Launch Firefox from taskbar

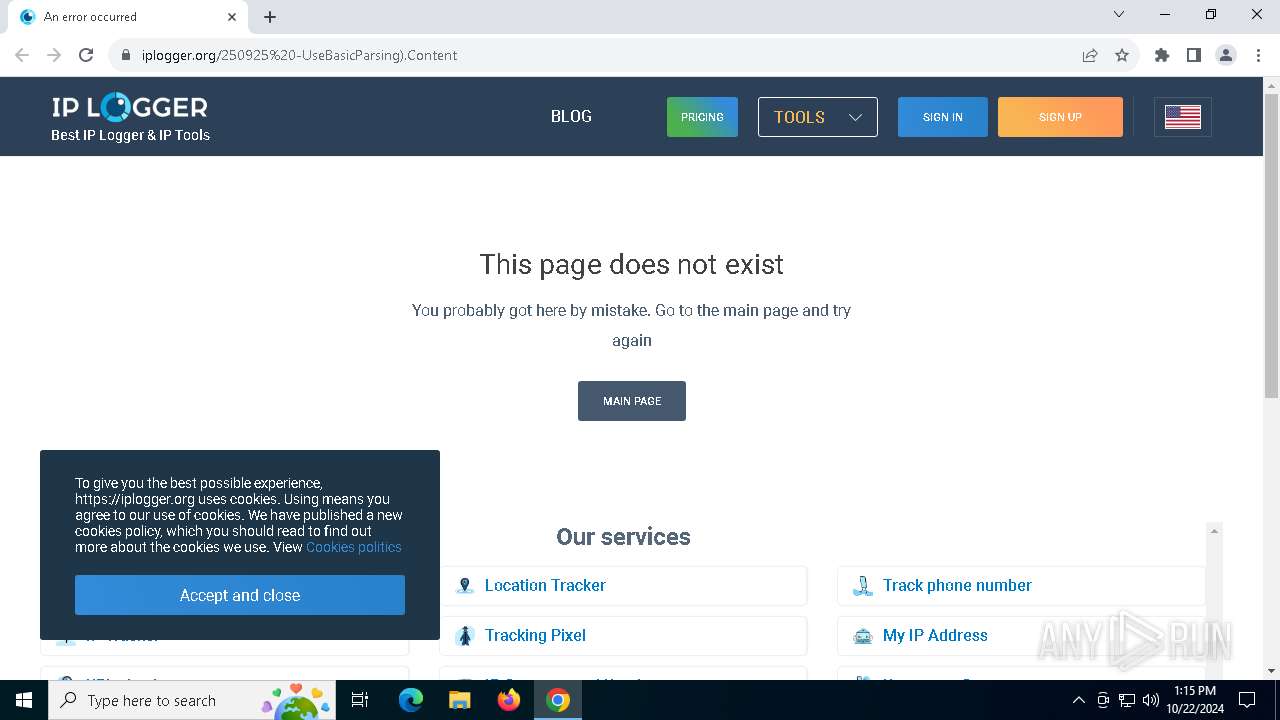click(509, 700)
